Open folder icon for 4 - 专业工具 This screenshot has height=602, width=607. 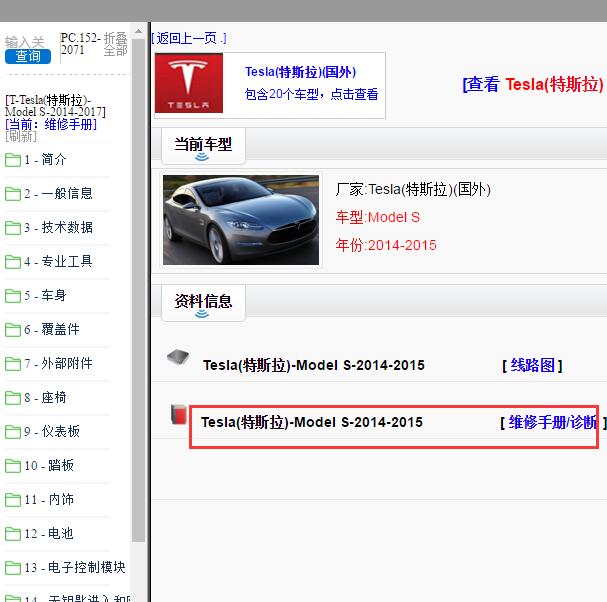13,262
